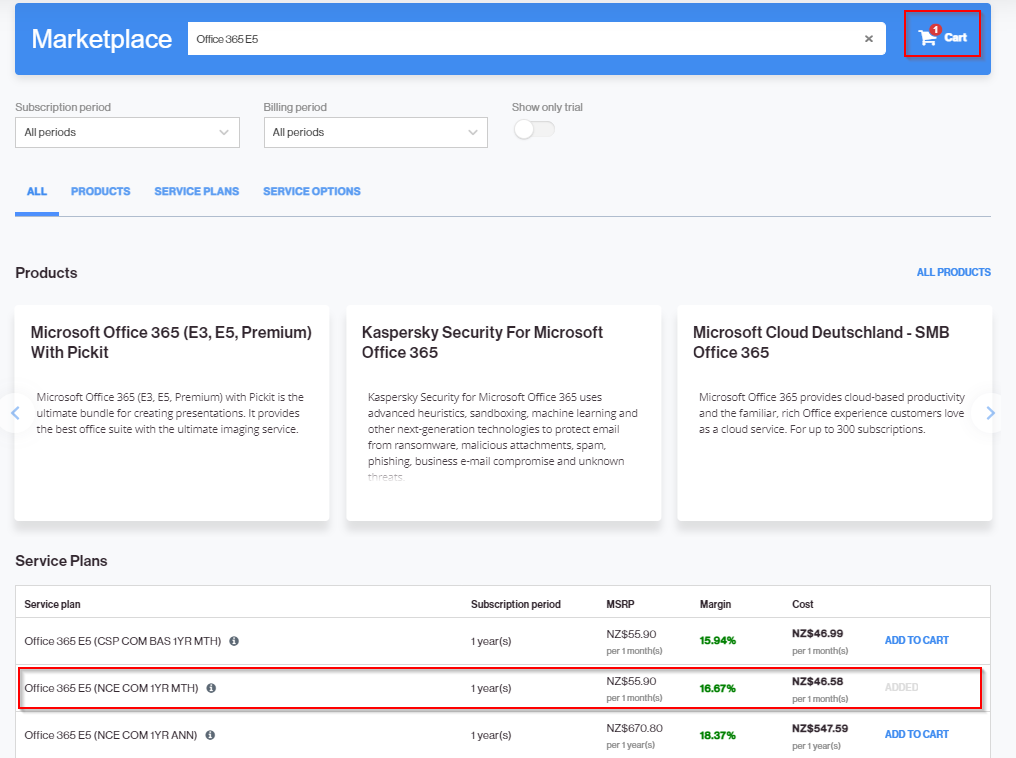This screenshot has width=1016, height=758.
Task: Toggle the Show only trial switch
Action: click(534, 130)
